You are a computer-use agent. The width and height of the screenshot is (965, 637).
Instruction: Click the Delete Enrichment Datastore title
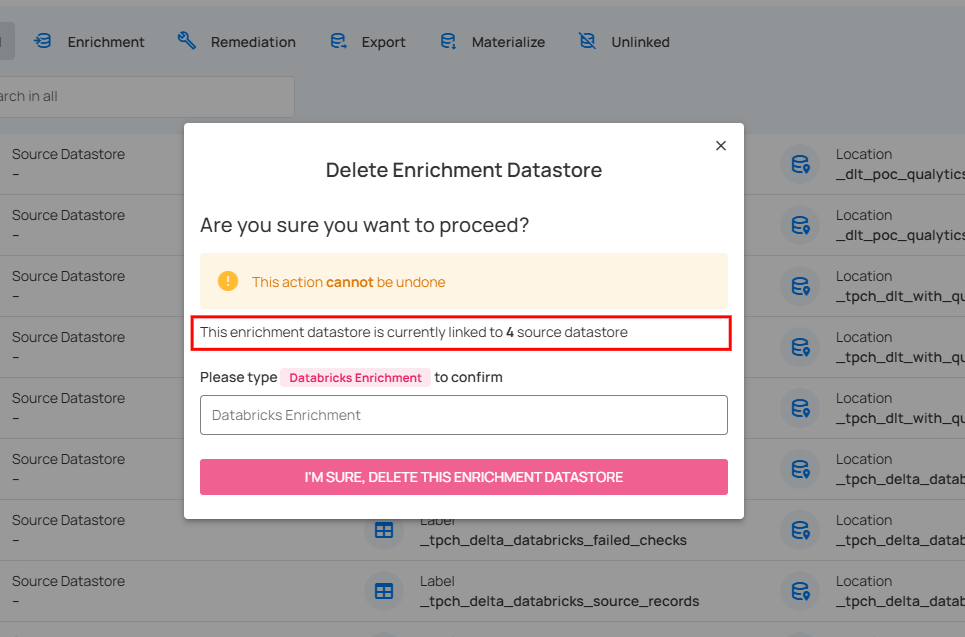(463, 170)
